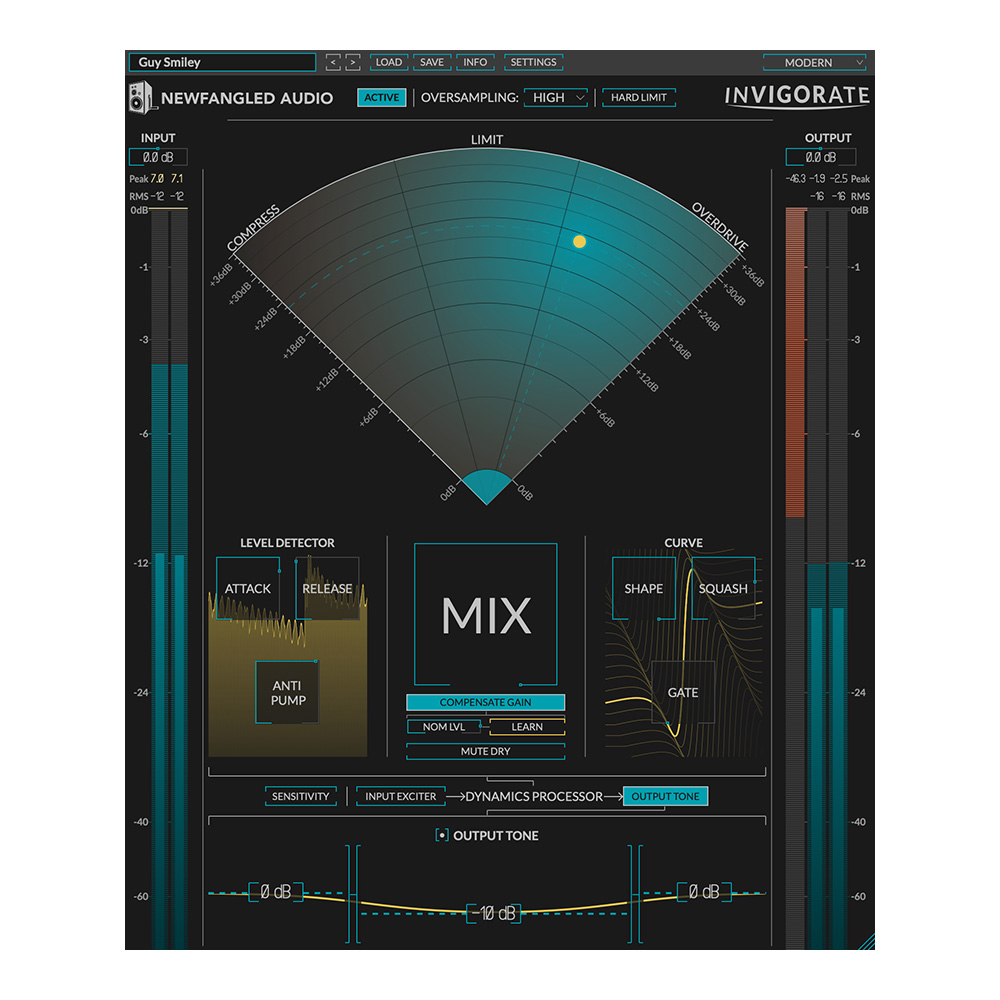Viewport: 1000px width, 1000px height.
Task: Click the teal 0dB wedge at the fan base
Action: (487, 486)
